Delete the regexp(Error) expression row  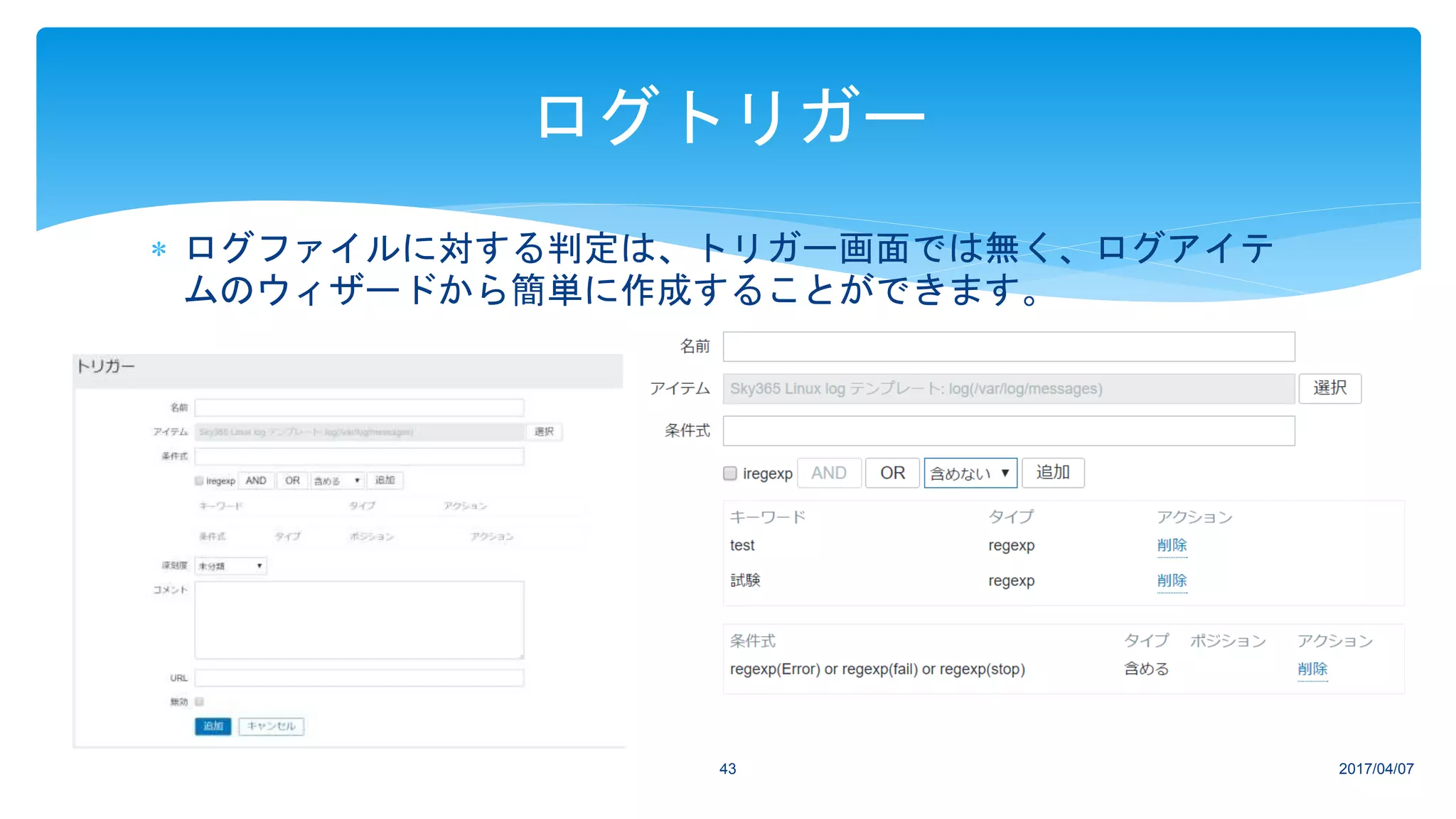pyautogui.click(x=1312, y=669)
